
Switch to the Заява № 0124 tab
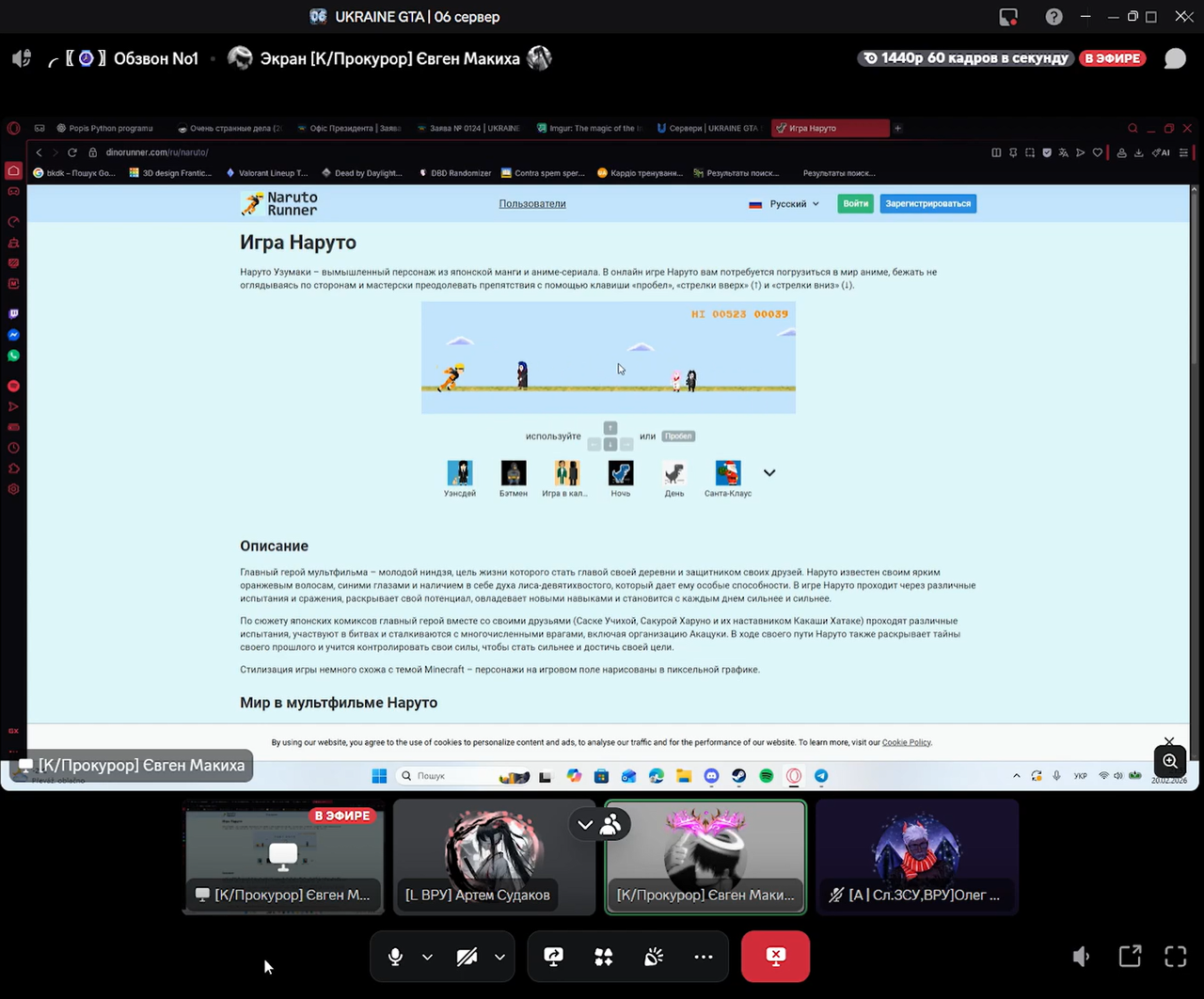coord(468,128)
